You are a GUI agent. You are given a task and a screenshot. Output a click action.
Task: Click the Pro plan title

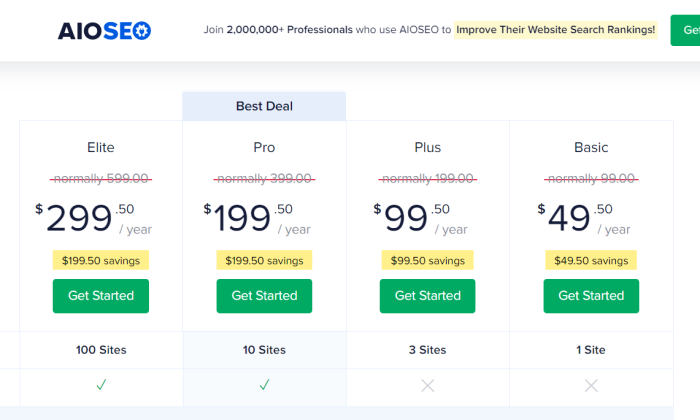click(x=264, y=147)
